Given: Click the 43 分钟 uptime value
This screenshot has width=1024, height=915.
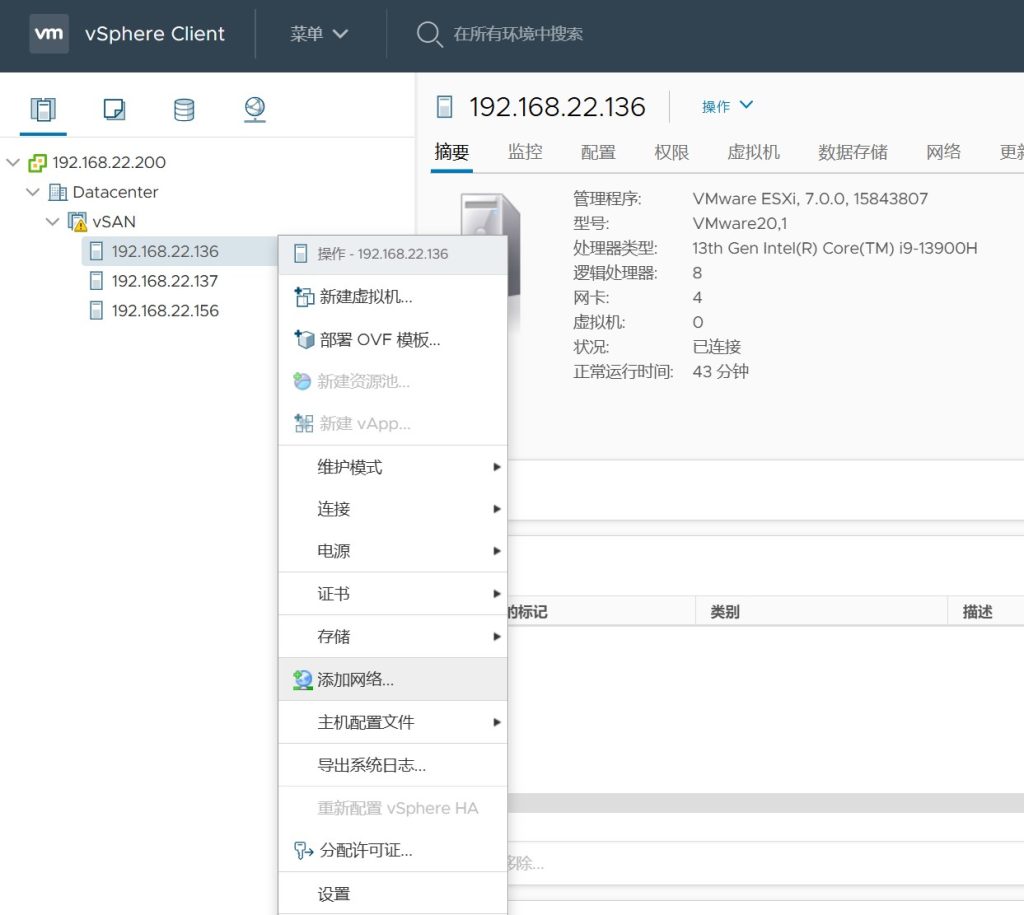Looking at the screenshot, I should (x=720, y=372).
